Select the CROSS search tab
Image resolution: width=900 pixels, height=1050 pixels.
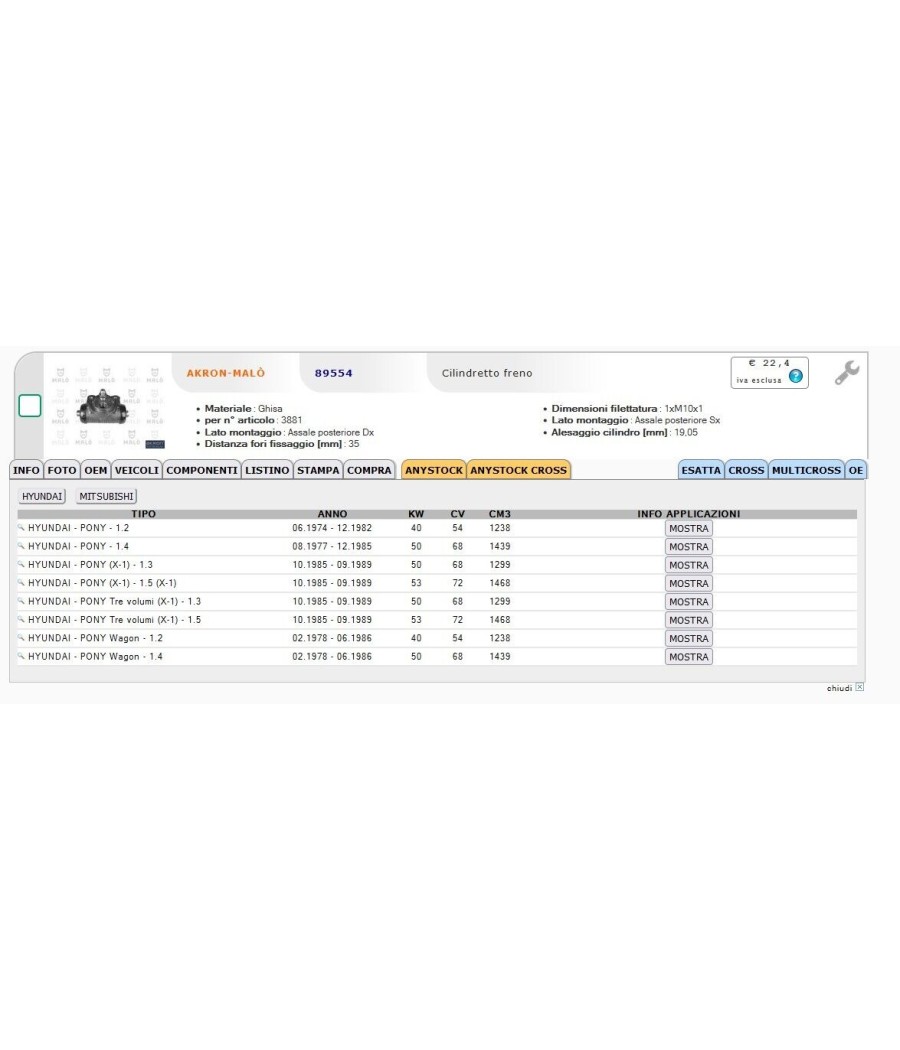746,470
